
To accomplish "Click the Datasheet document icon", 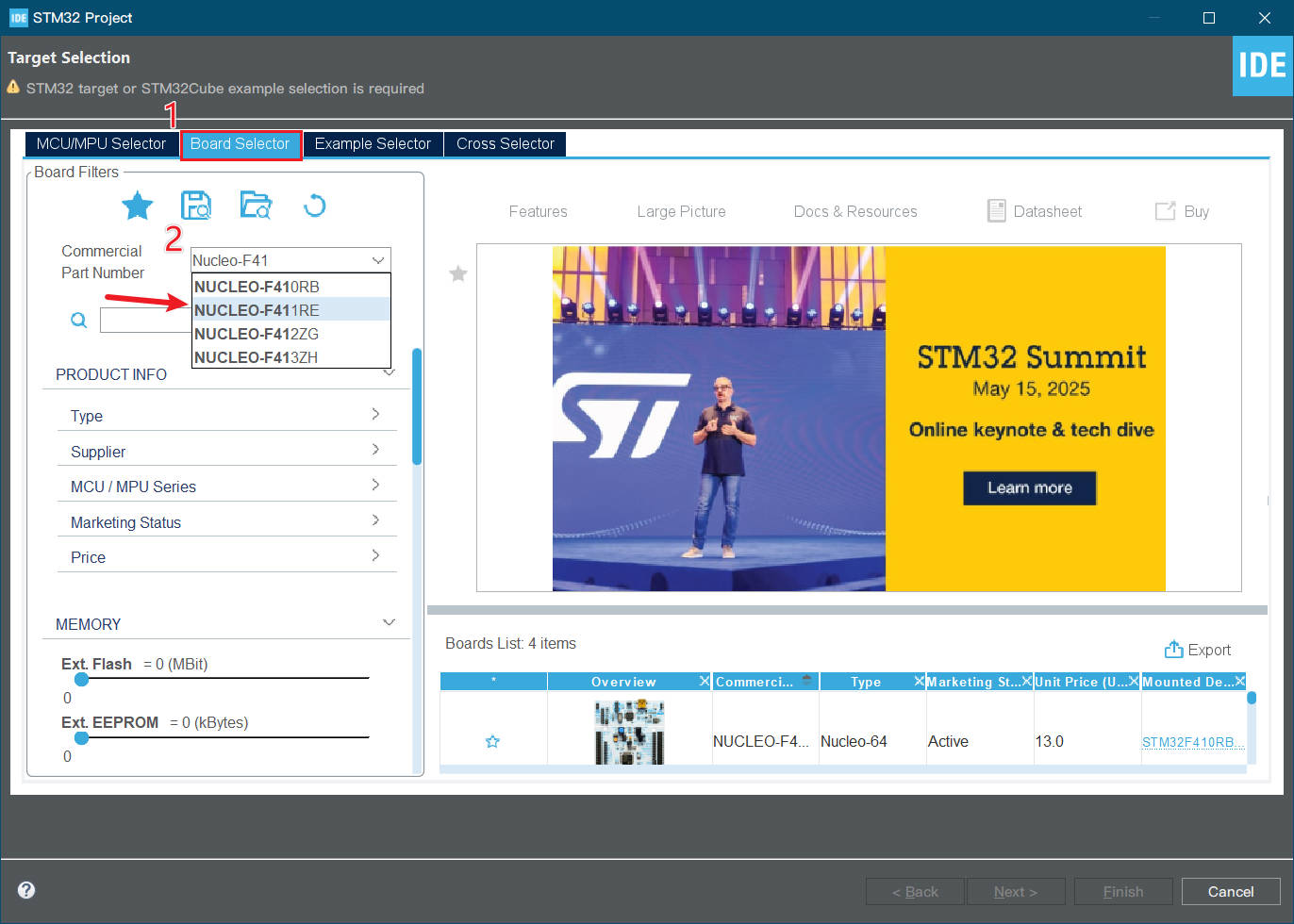I will click(x=996, y=211).
